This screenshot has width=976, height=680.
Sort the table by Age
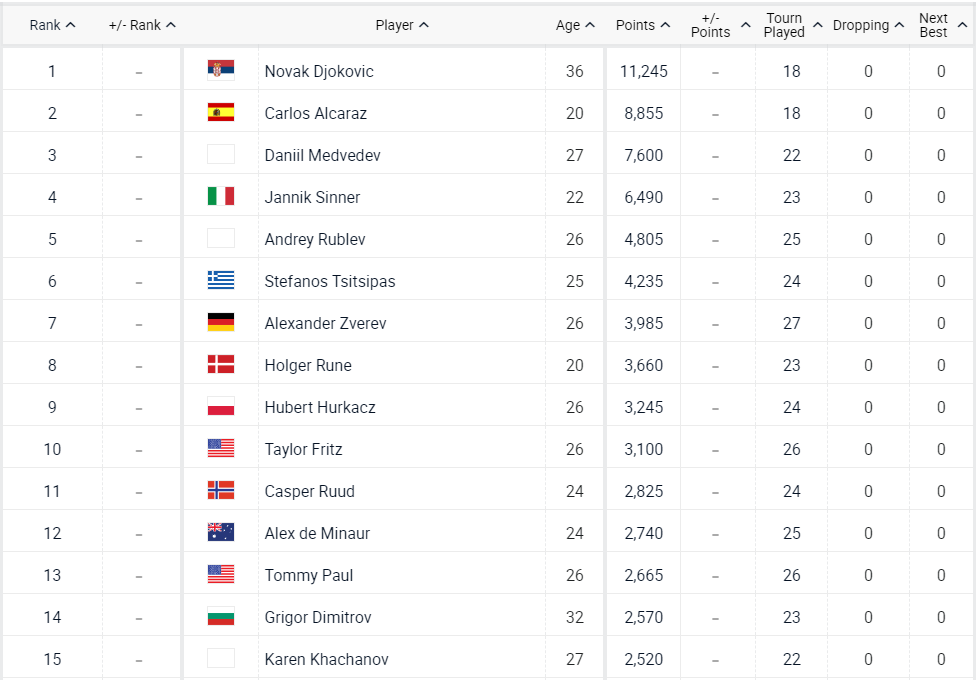[x=575, y=25]
